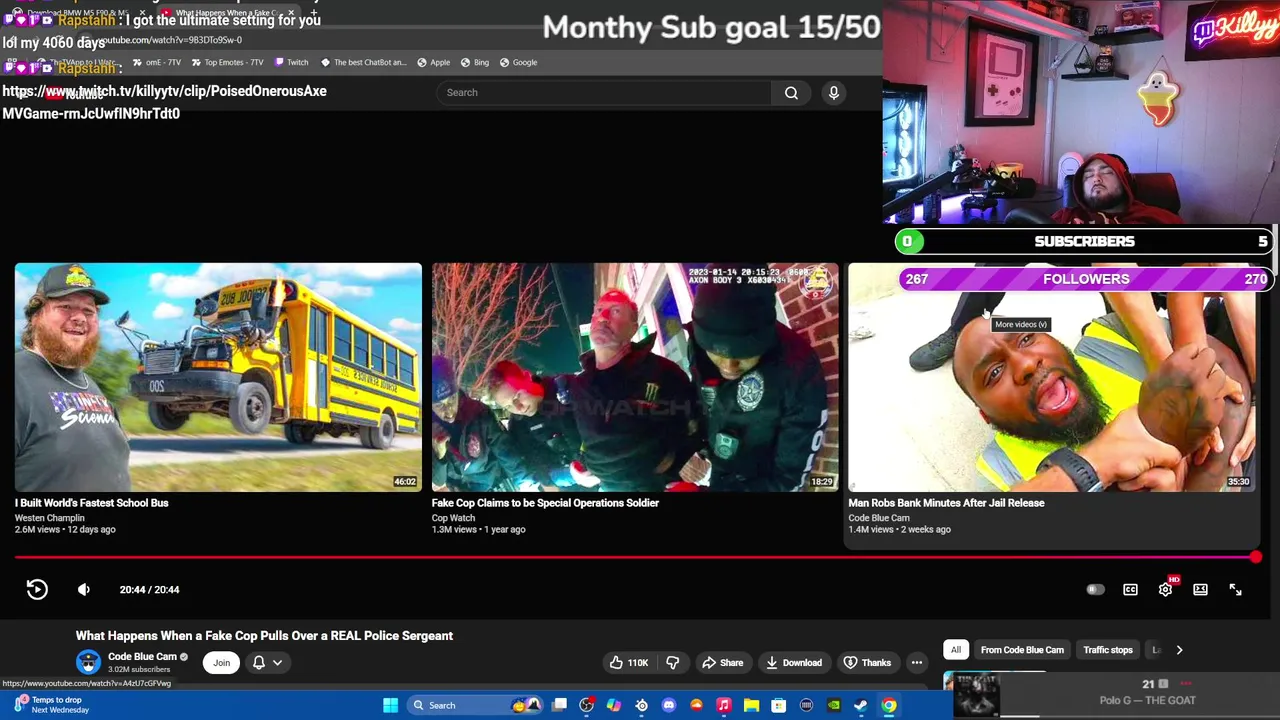This screenshot has height=720, width=1280.
Task: Go fullscreen with the expand icon
Action: (x=1235, y=589)
